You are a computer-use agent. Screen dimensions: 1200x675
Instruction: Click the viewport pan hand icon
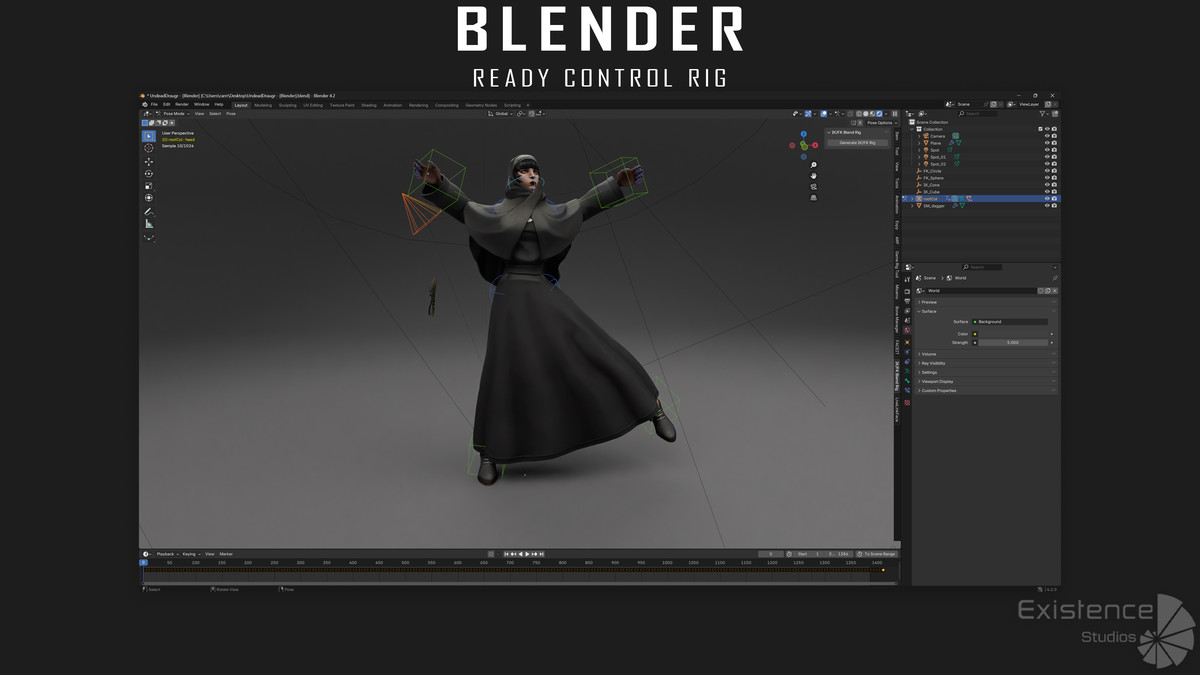pos(813,175)
